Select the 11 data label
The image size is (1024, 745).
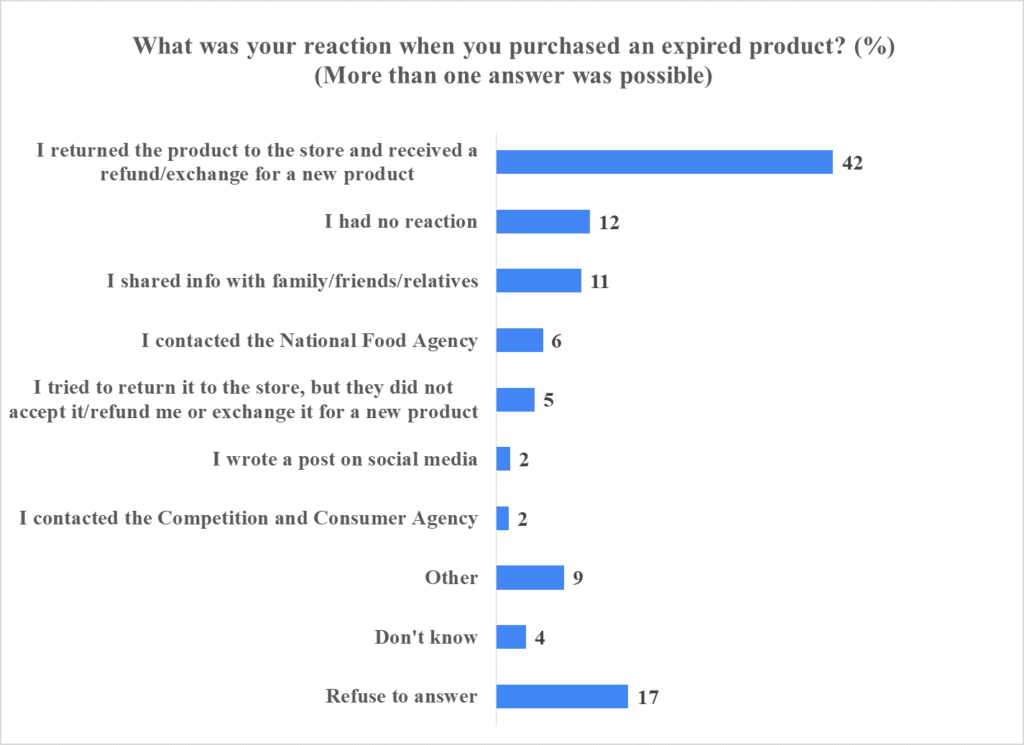tap(599, 282)
